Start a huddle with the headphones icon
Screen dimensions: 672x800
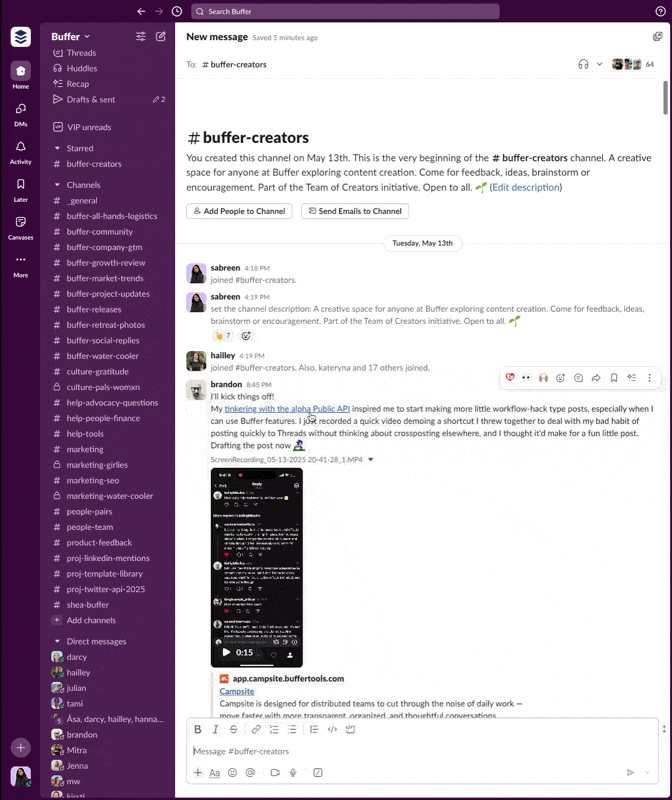point(583,64)
